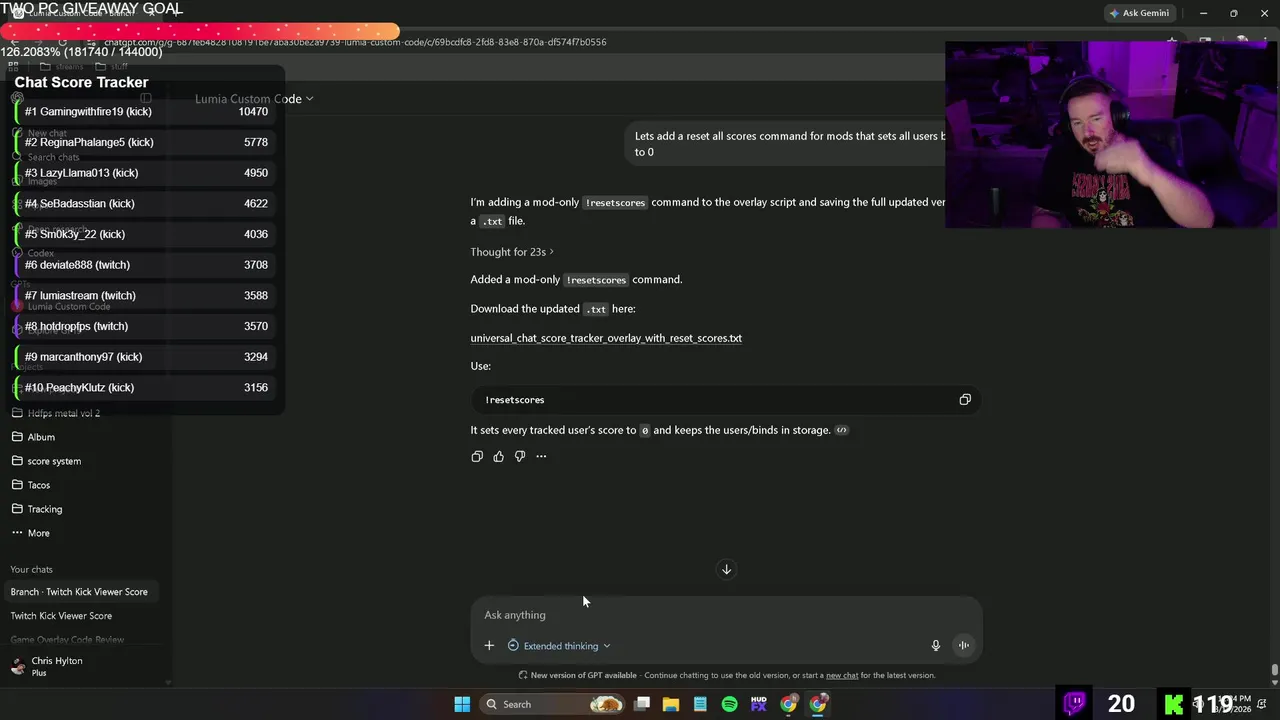Switch to first Chrome taskbar icon
The height and width of the screenshot is (720, 1280).
(788, 704)
